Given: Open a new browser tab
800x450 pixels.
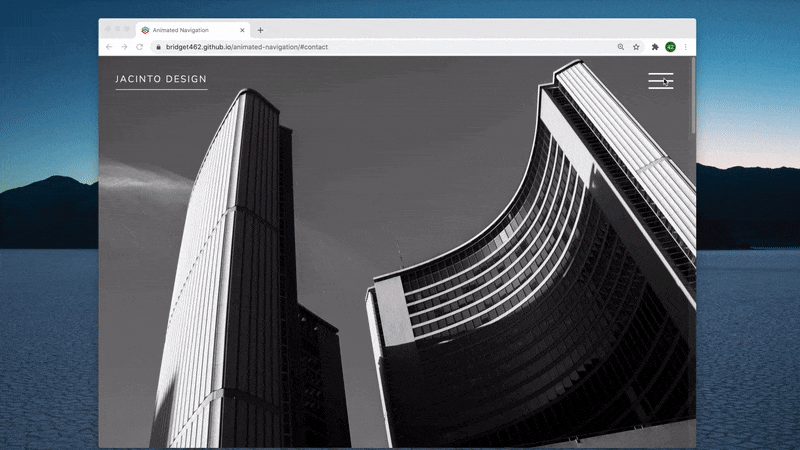Looking at the screenshot, I should point(260,30).
